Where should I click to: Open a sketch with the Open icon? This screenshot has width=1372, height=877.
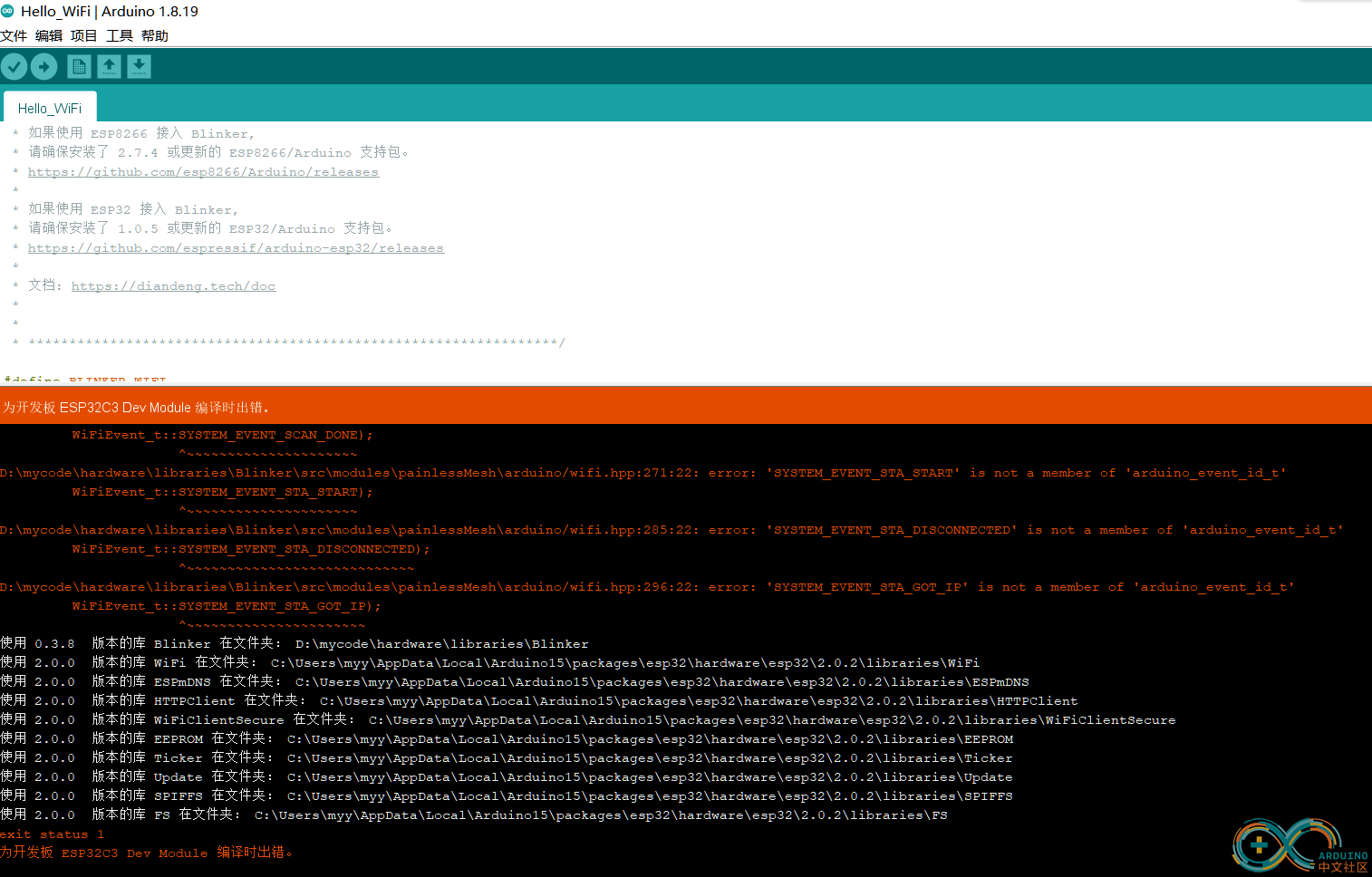coord(109,66)
